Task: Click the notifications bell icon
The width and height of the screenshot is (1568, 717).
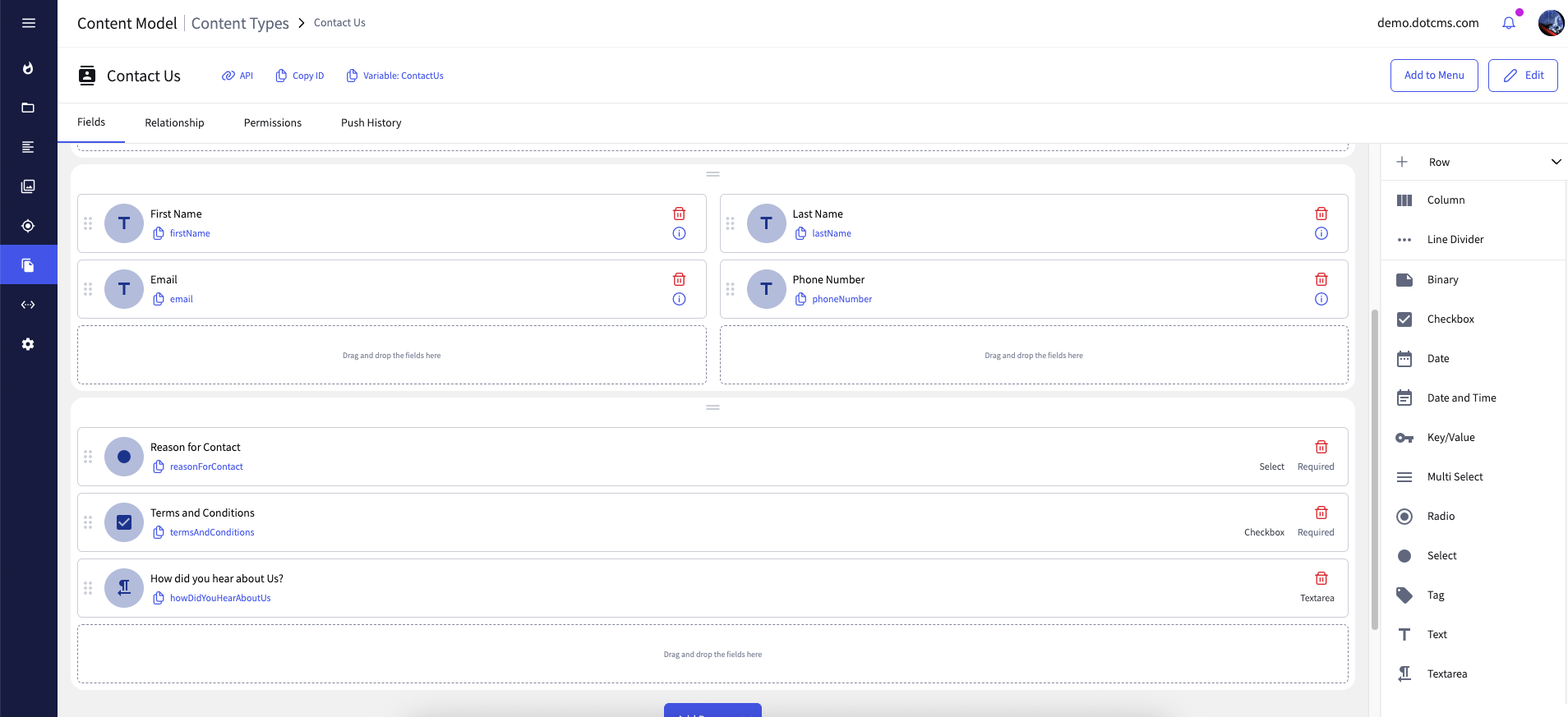Action: coord(1509,23)
